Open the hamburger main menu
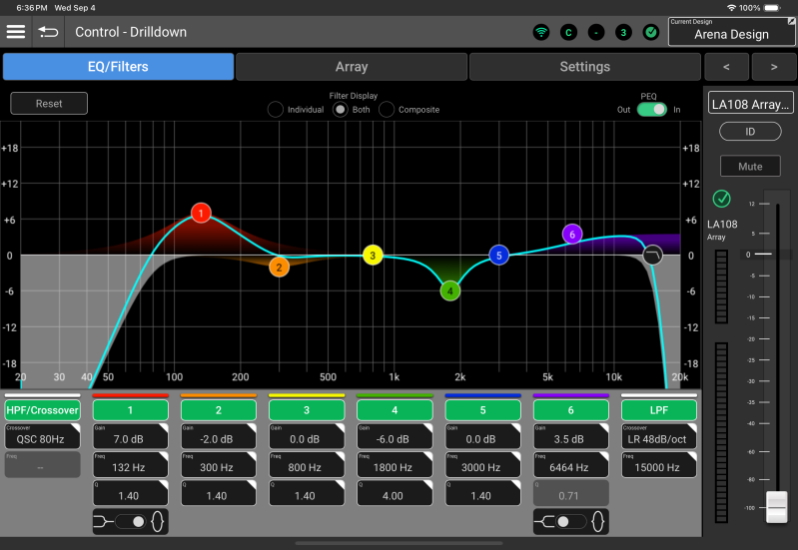This screenshot has width=798, height=550. 16,32
